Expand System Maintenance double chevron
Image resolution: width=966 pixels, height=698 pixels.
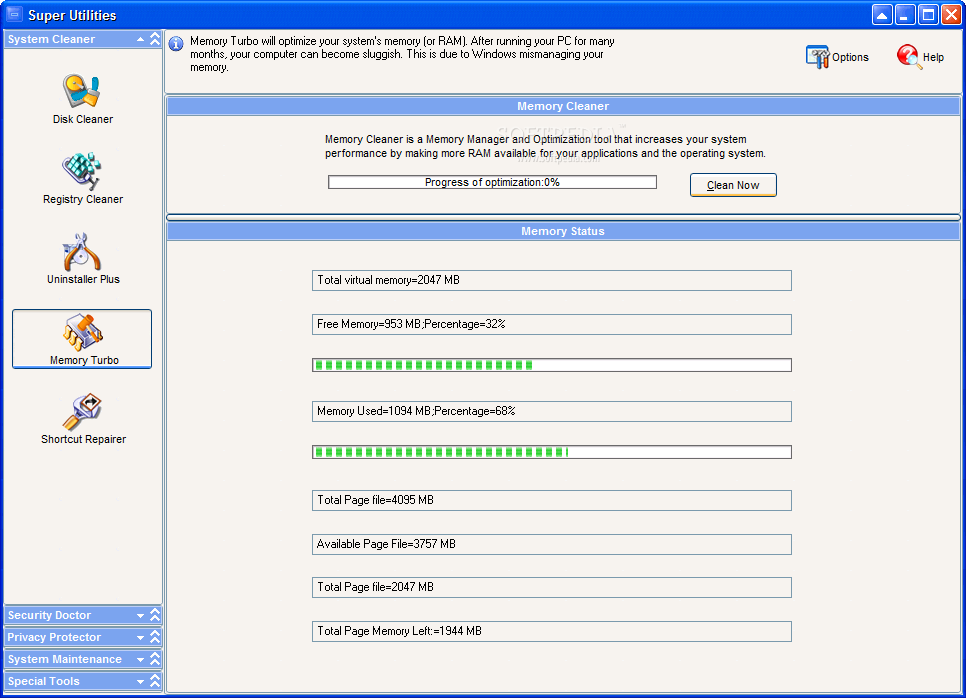[155, 659]
